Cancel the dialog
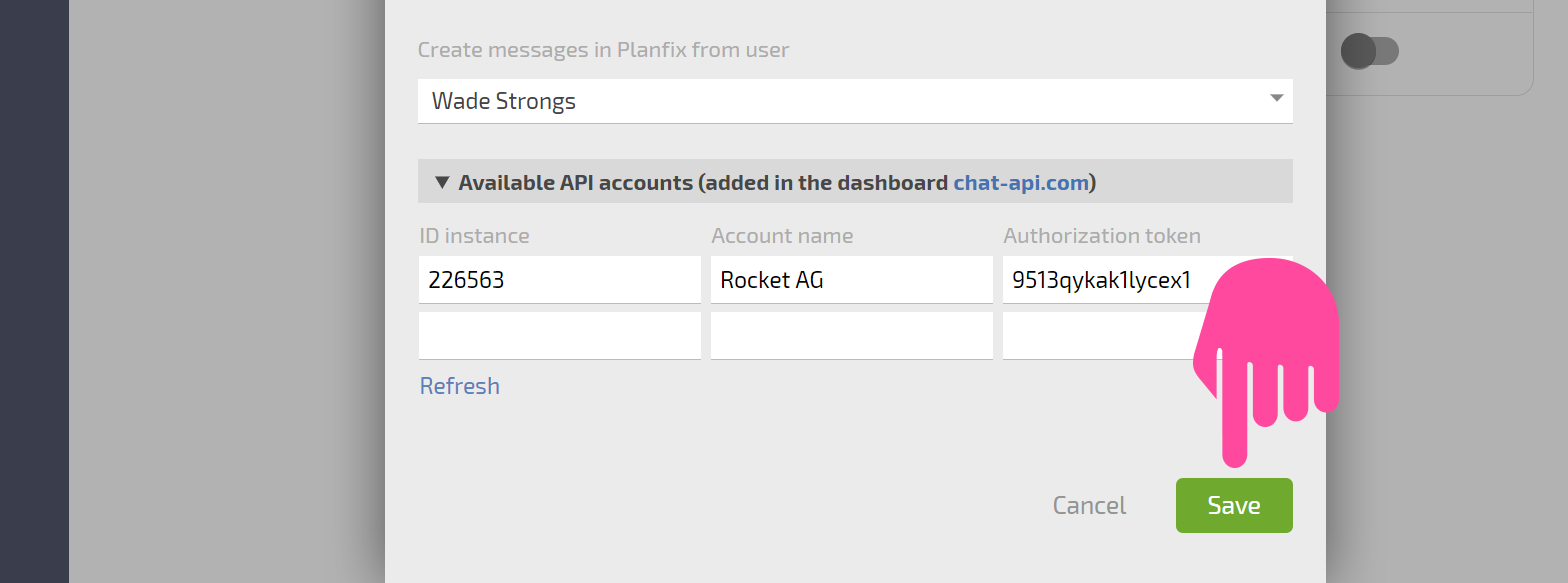Screen dimensions: 1568x583 [x=1089, y=505]
